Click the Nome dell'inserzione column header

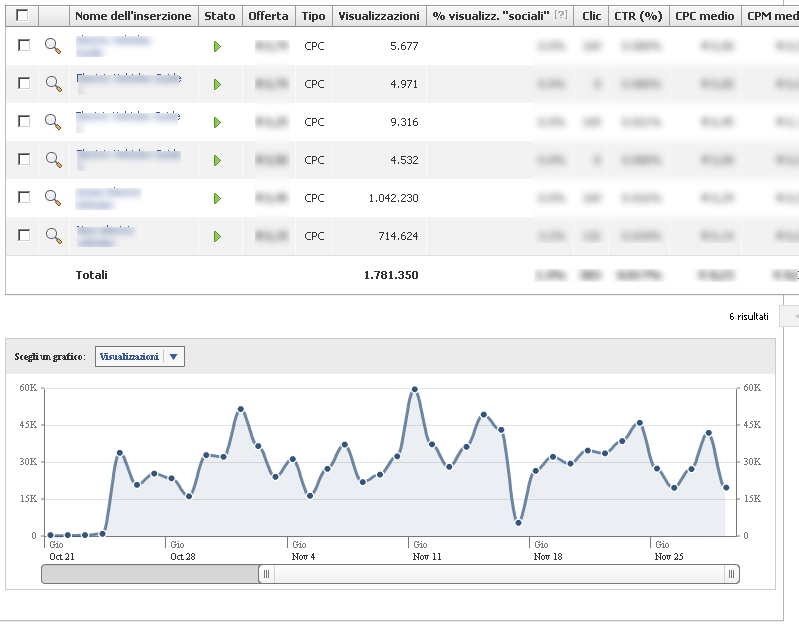pyautogui.click(x=133, y=16)
